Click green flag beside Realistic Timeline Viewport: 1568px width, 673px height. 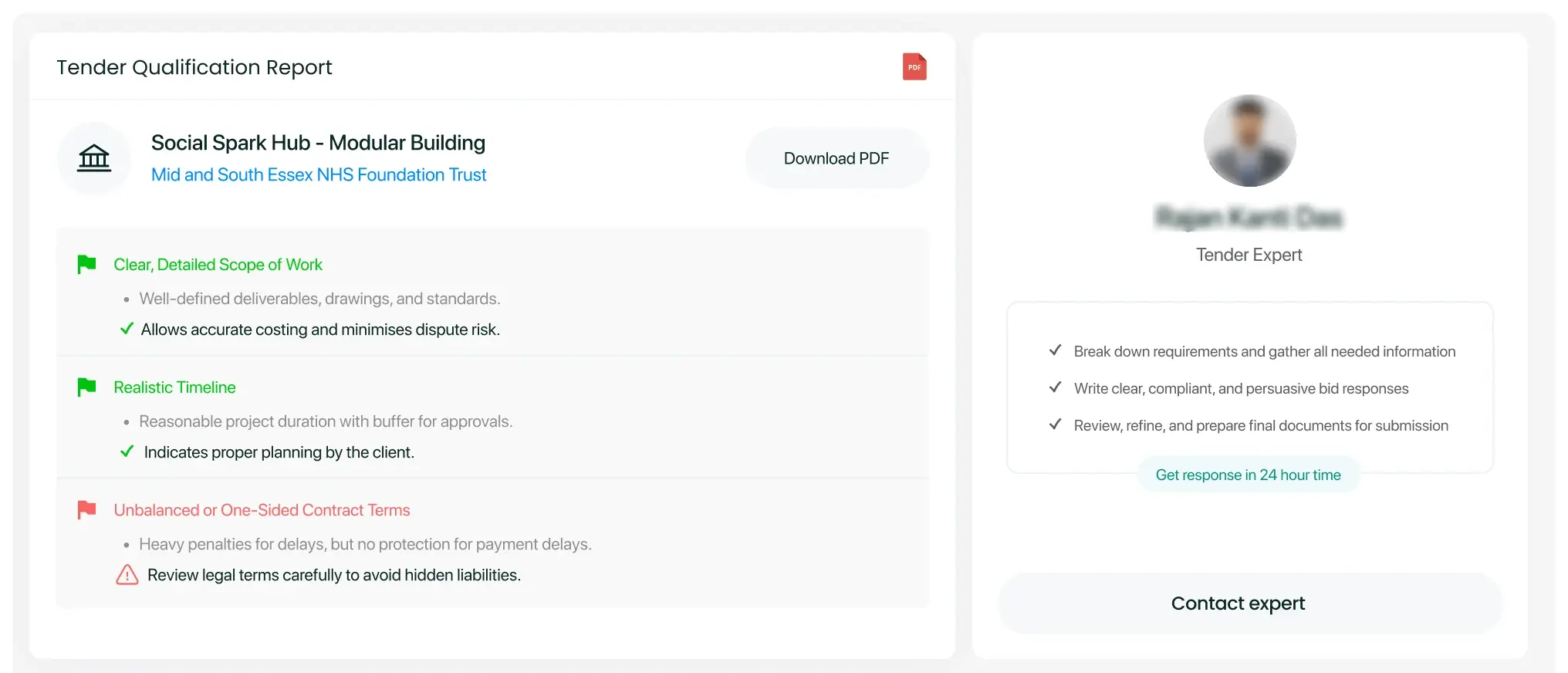point(86,387)
